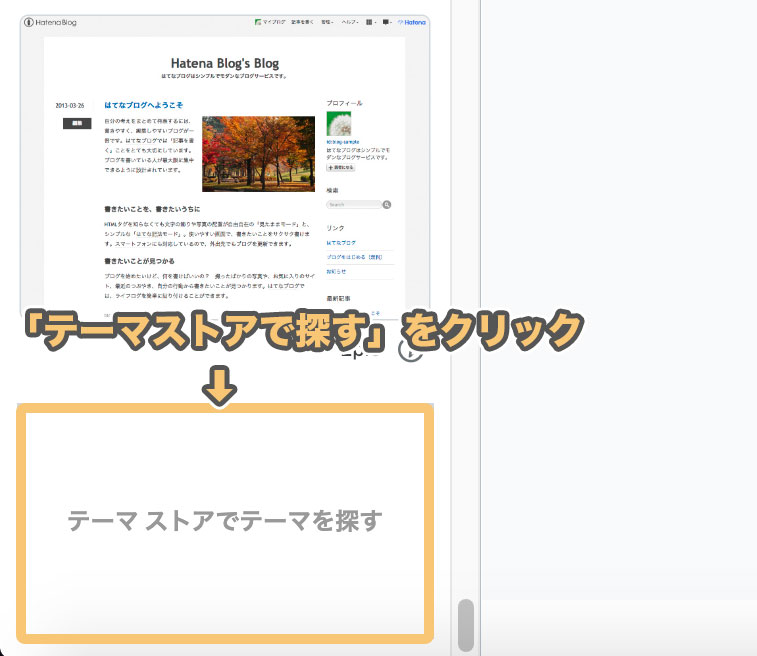Click the はてなブログ link in リンク section
The height and width of the screenshot is (656, 757).
point(341,242)
